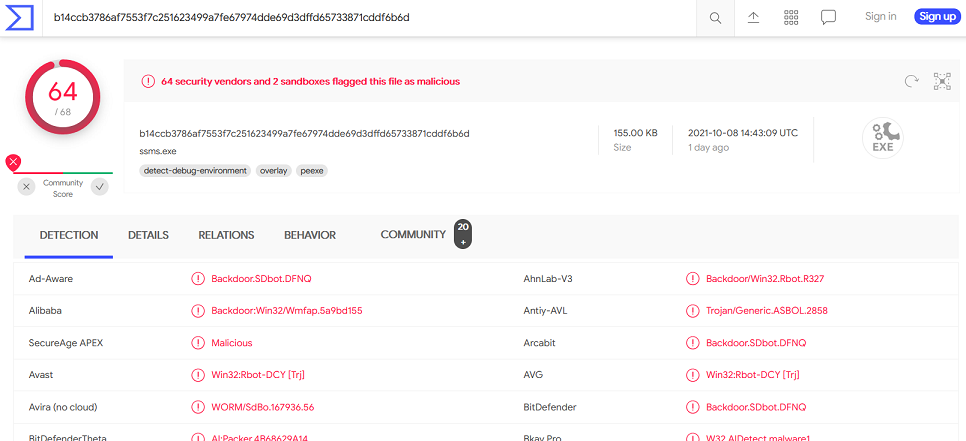Click warning icon for Arcabit detection
The height and width of the screenshot is (441, 966).
[x=692, y=343]
